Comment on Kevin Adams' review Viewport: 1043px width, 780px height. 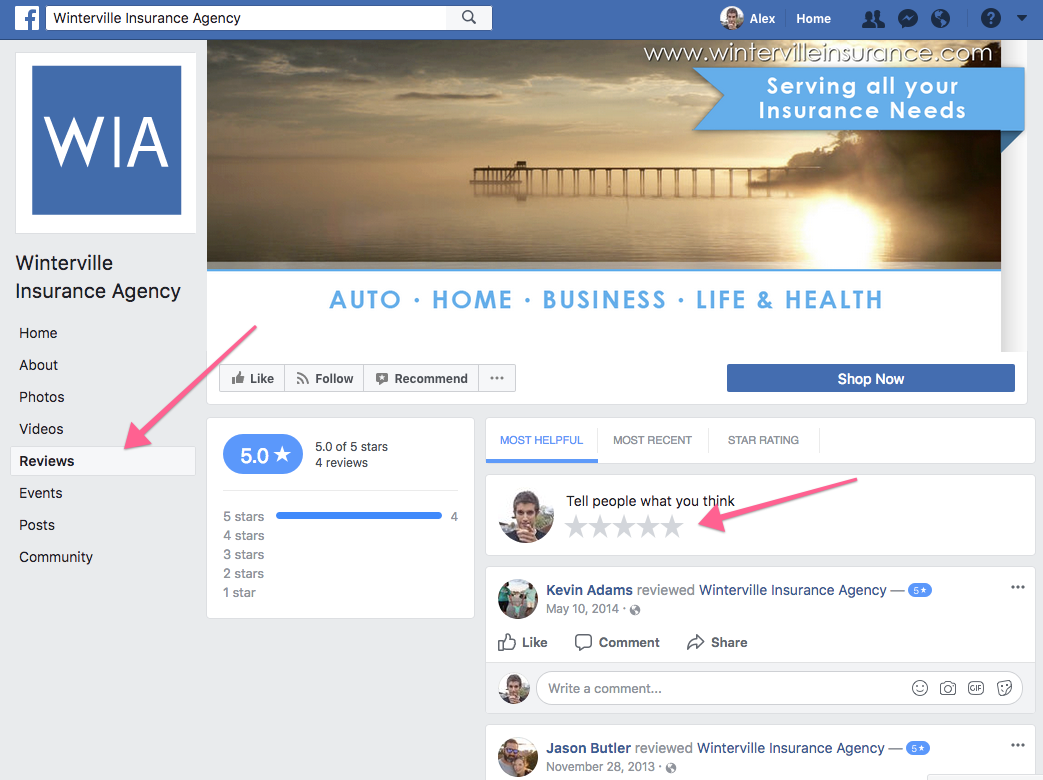pyautogui.click(x=617, y=642)
